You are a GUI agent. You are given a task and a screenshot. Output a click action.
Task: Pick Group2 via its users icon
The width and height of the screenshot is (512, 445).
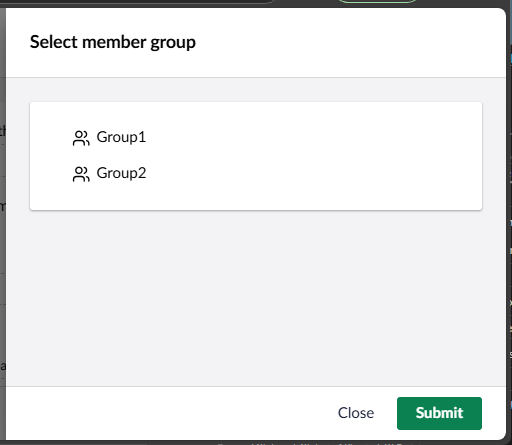(81, 174)
